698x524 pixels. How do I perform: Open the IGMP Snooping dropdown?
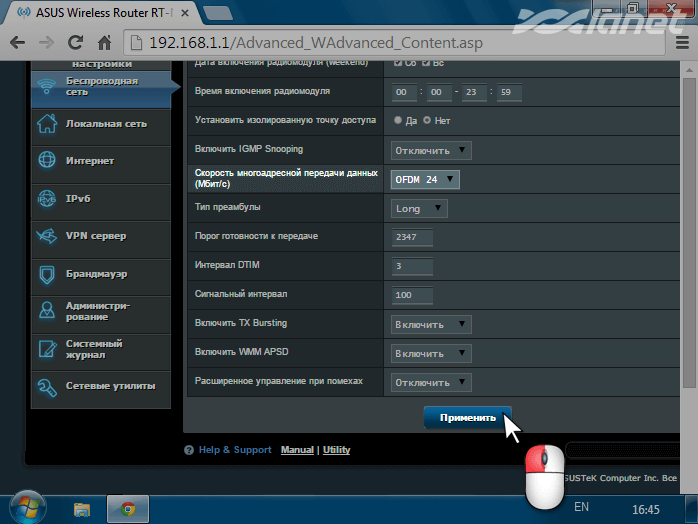pos(430,150)
